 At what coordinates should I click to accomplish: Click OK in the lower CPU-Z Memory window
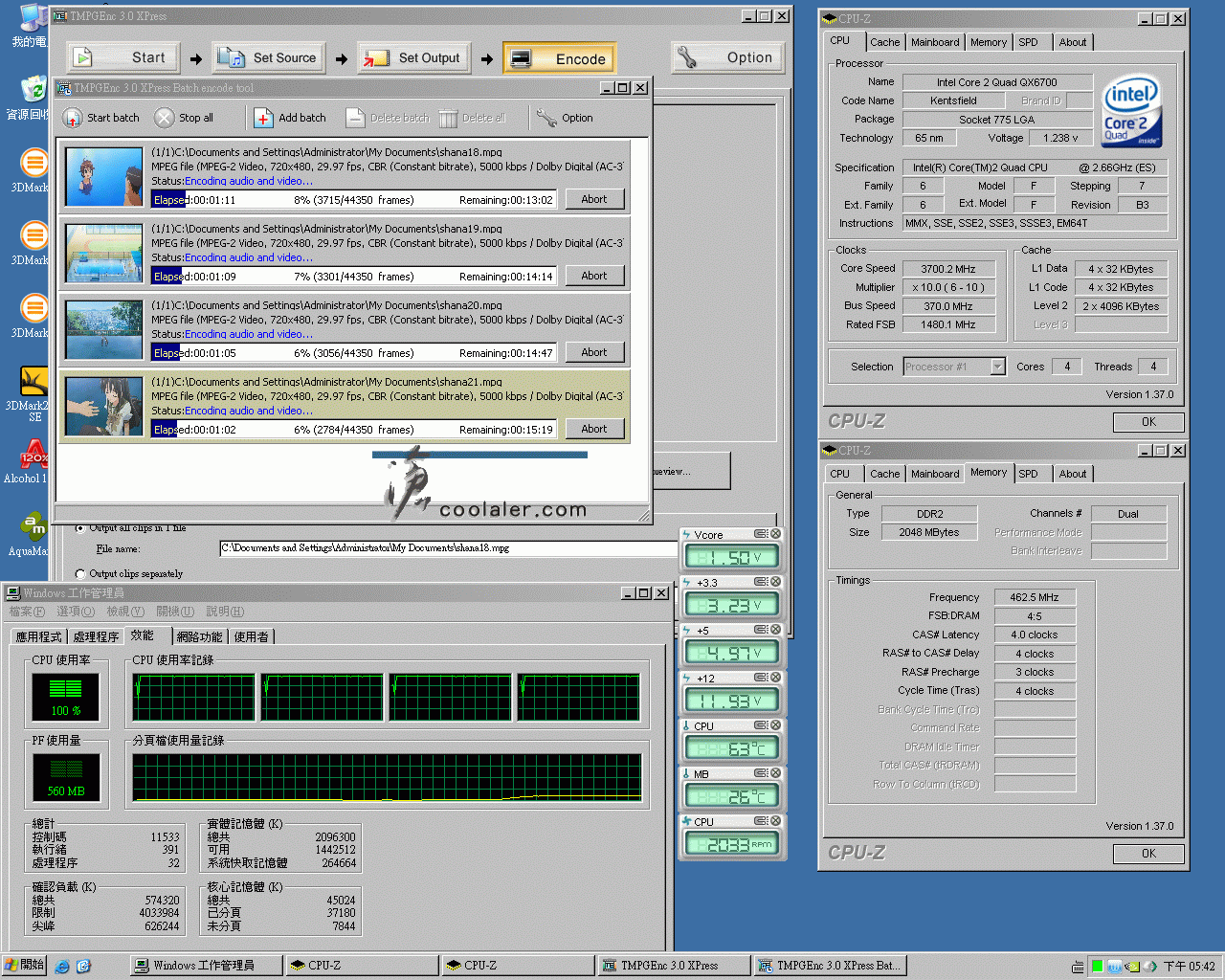[x=1148, y=854]
